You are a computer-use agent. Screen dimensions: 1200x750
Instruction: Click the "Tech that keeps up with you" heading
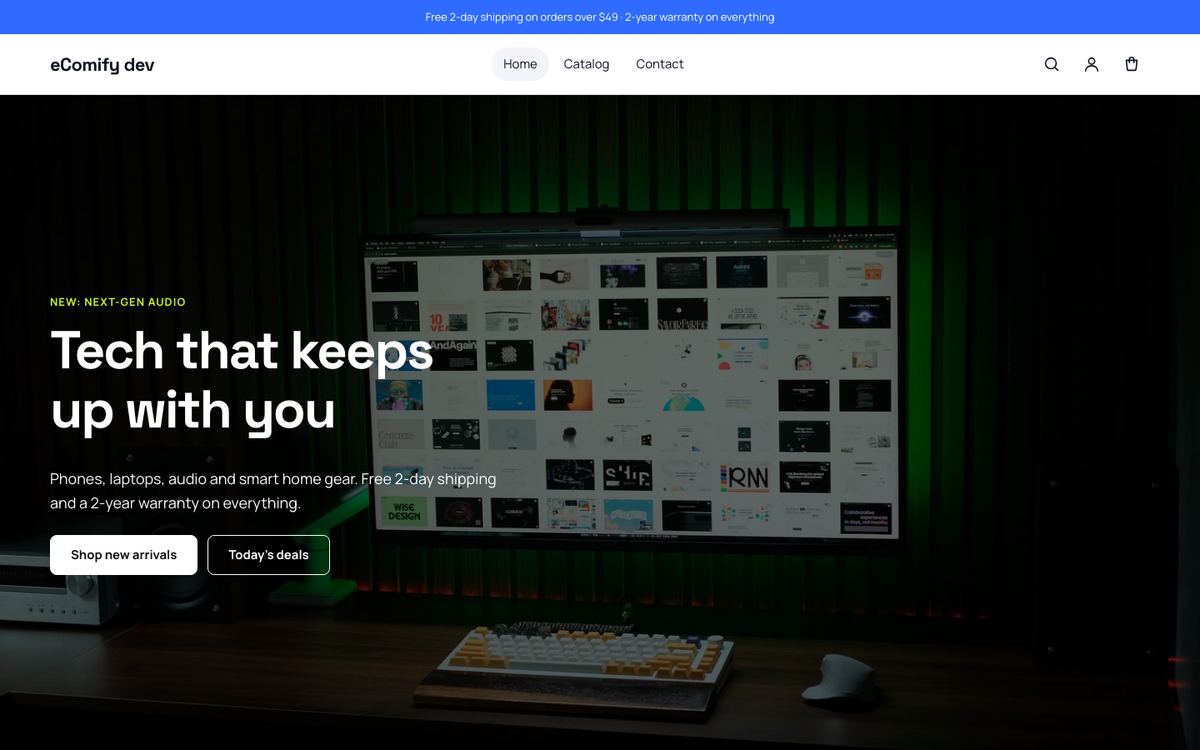(x=242, y=380)
